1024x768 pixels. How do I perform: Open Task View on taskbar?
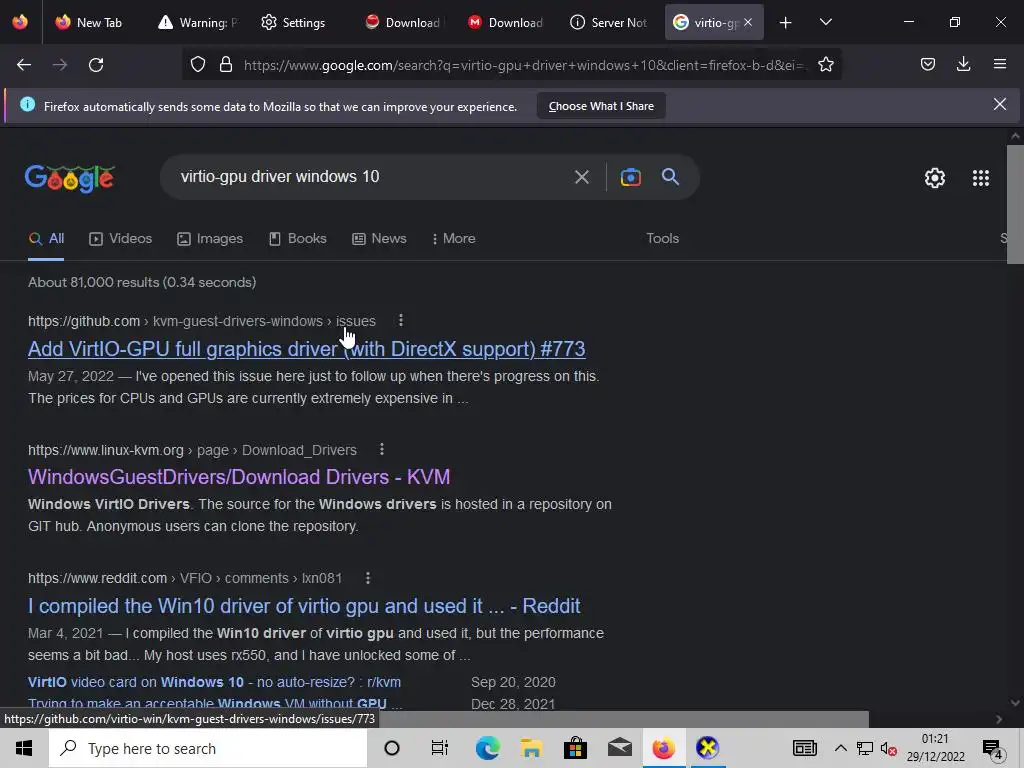(x=440, y=748)
